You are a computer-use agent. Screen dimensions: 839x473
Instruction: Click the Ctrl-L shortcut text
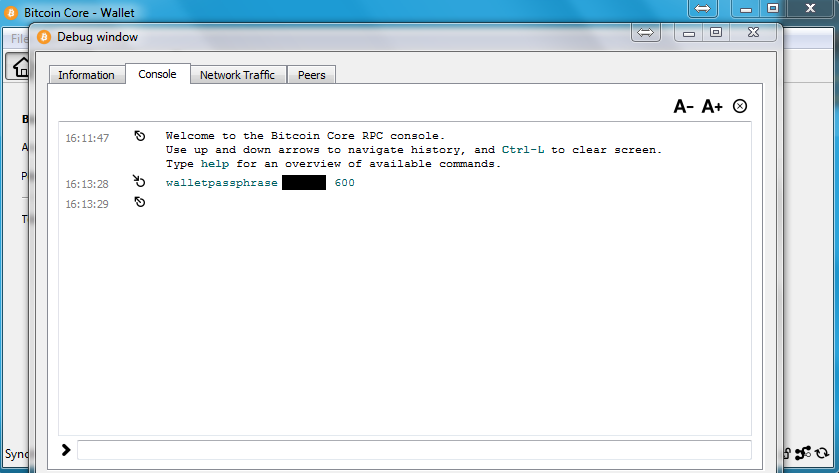523,150
